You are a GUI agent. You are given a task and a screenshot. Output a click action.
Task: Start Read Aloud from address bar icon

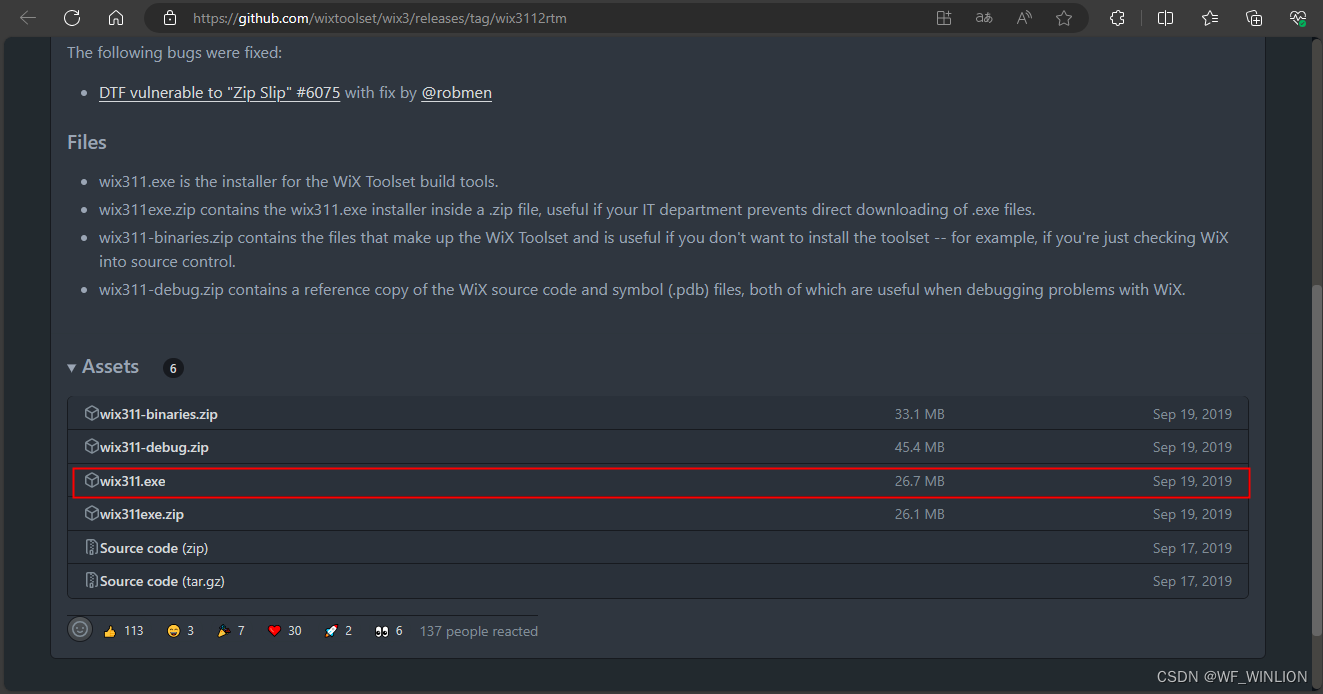click(x=1025, y=18)
